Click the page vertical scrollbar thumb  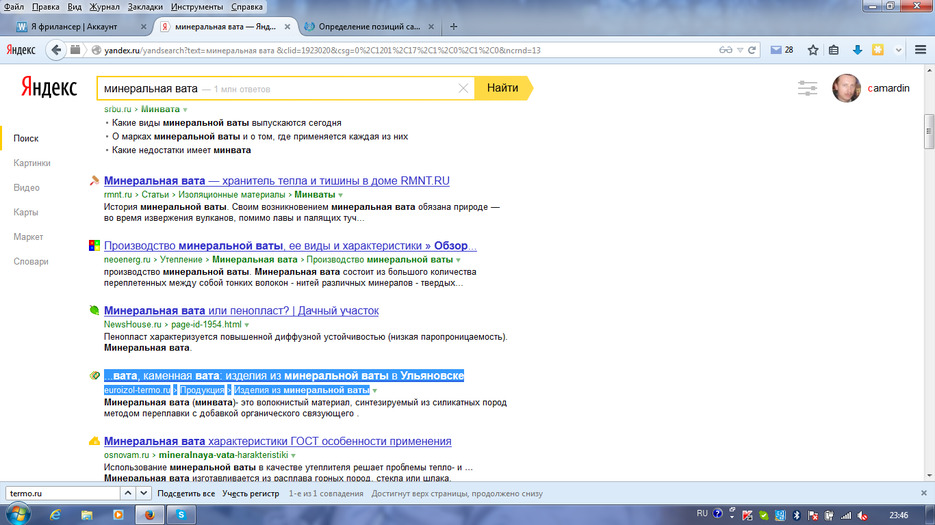928,131
